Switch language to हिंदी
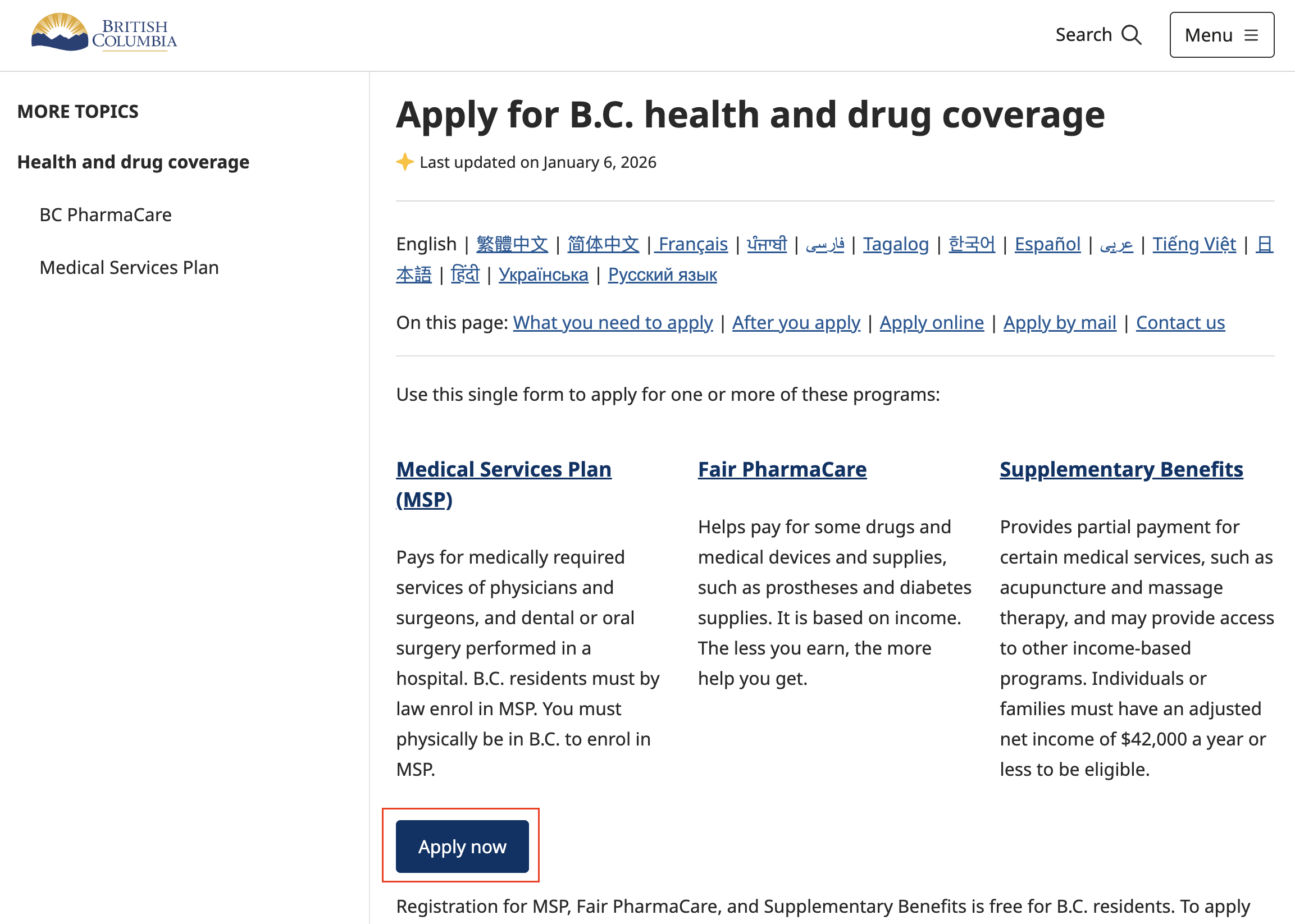Image resolution: width=1295 pixels, height=924 pixels. [465, 275]
